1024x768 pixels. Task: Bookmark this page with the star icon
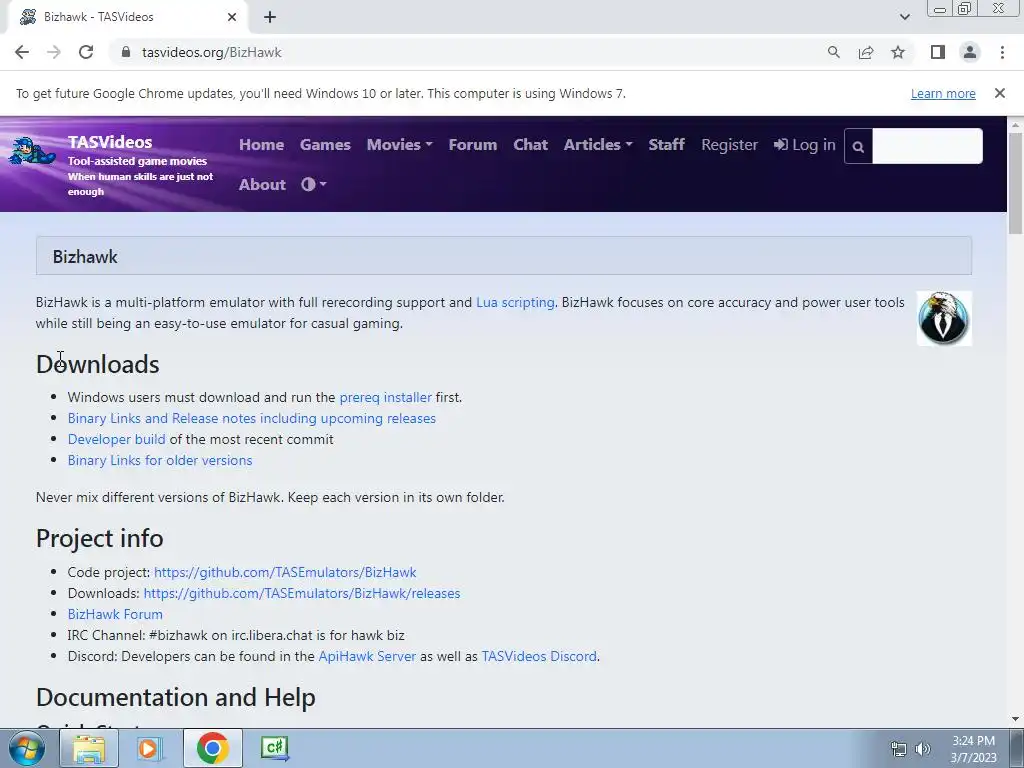tap(898, 52)
